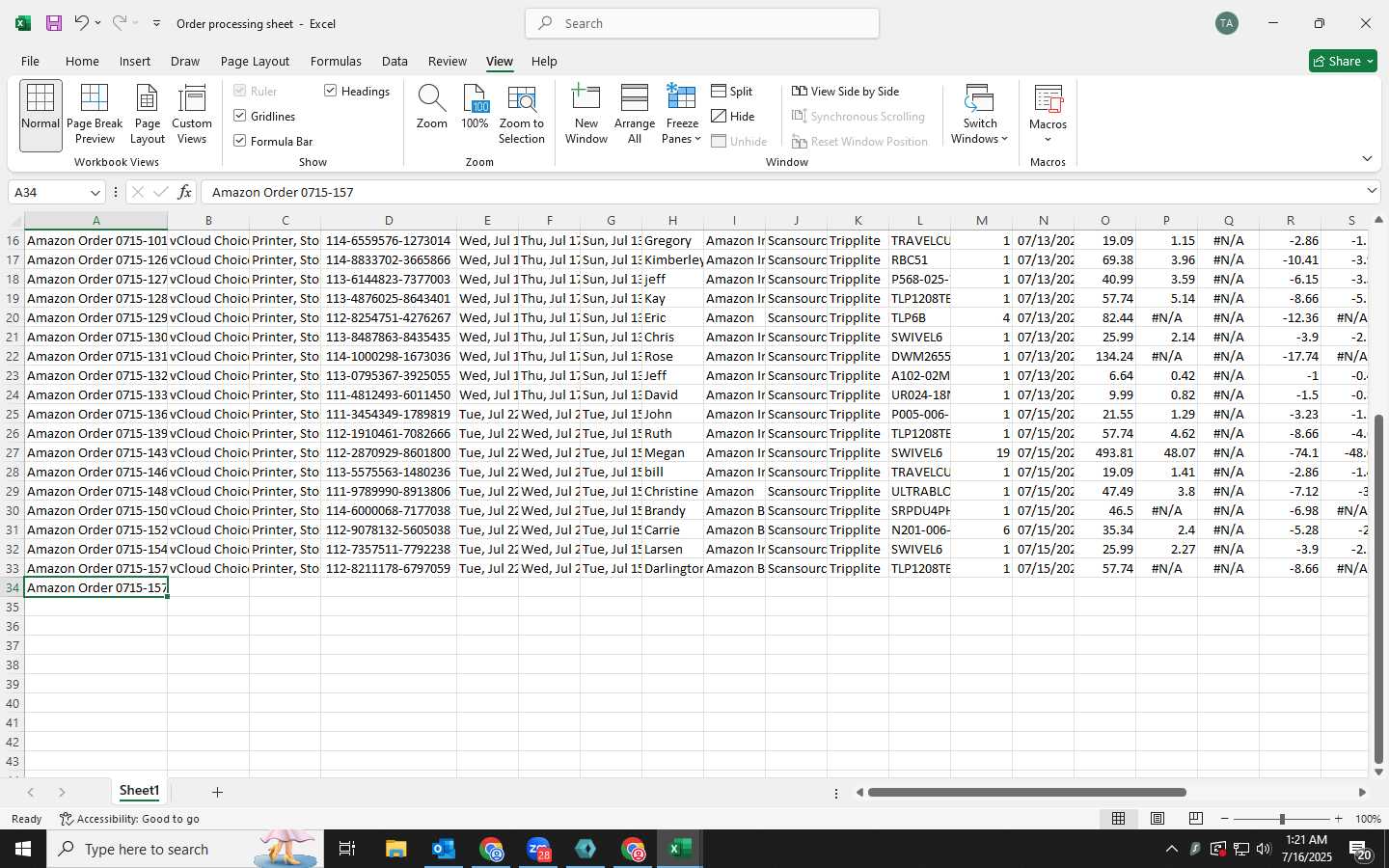Open Outlook from the taskbar

pyautogui.click(x=443, y=849)
